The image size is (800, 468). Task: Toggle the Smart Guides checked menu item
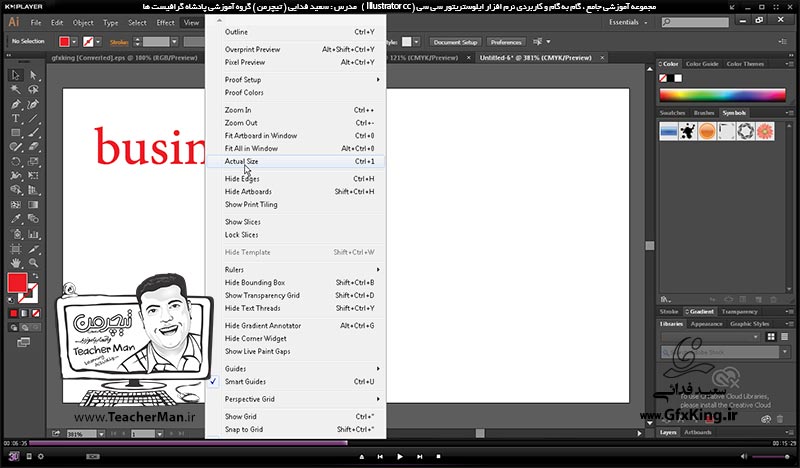(x=295, y=382)
